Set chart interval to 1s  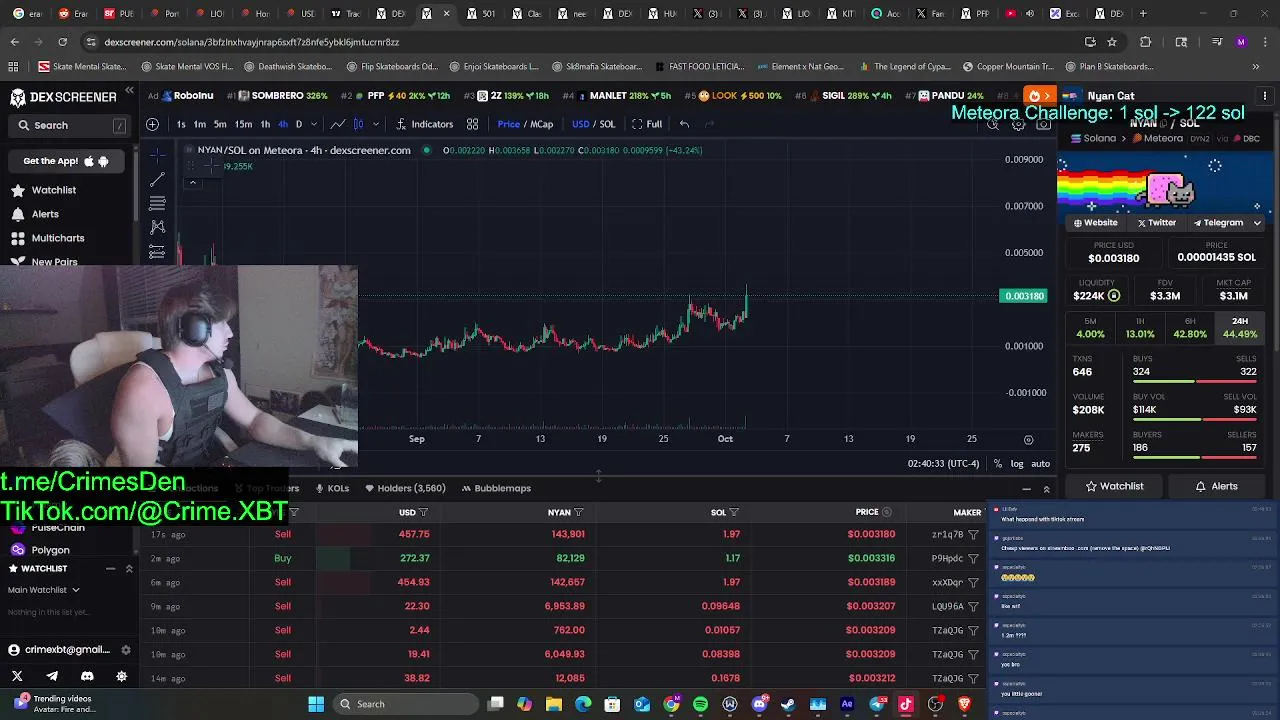pyautogui.click(x=181, y=124)
